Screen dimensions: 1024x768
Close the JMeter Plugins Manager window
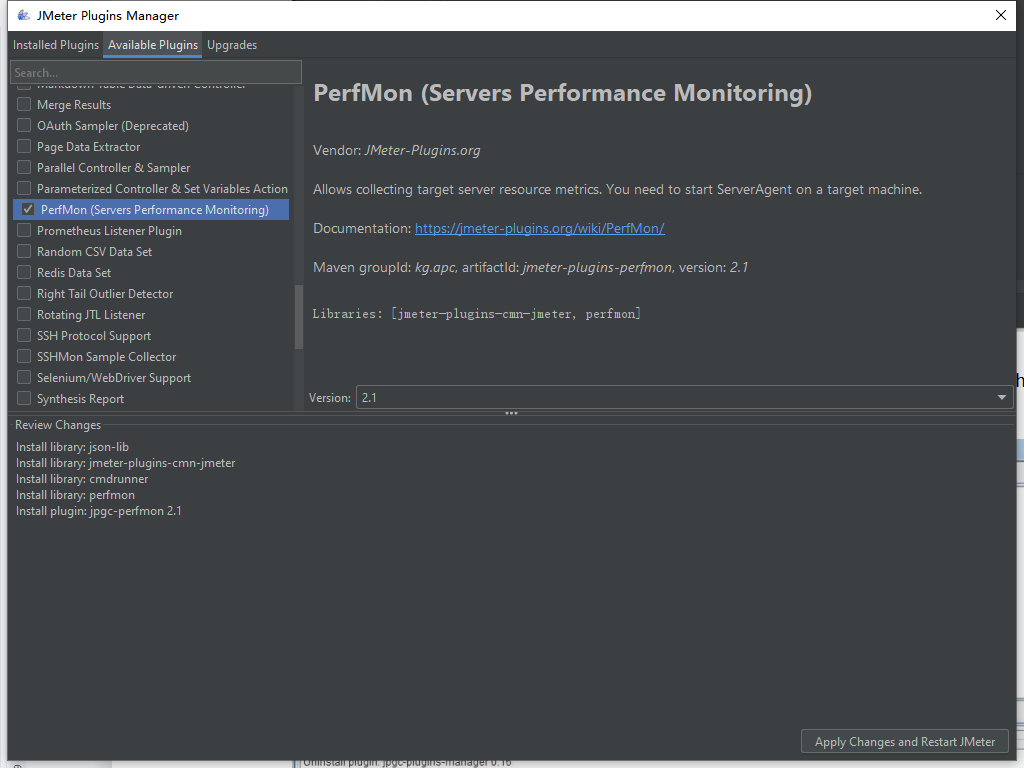click(1000, 15)
